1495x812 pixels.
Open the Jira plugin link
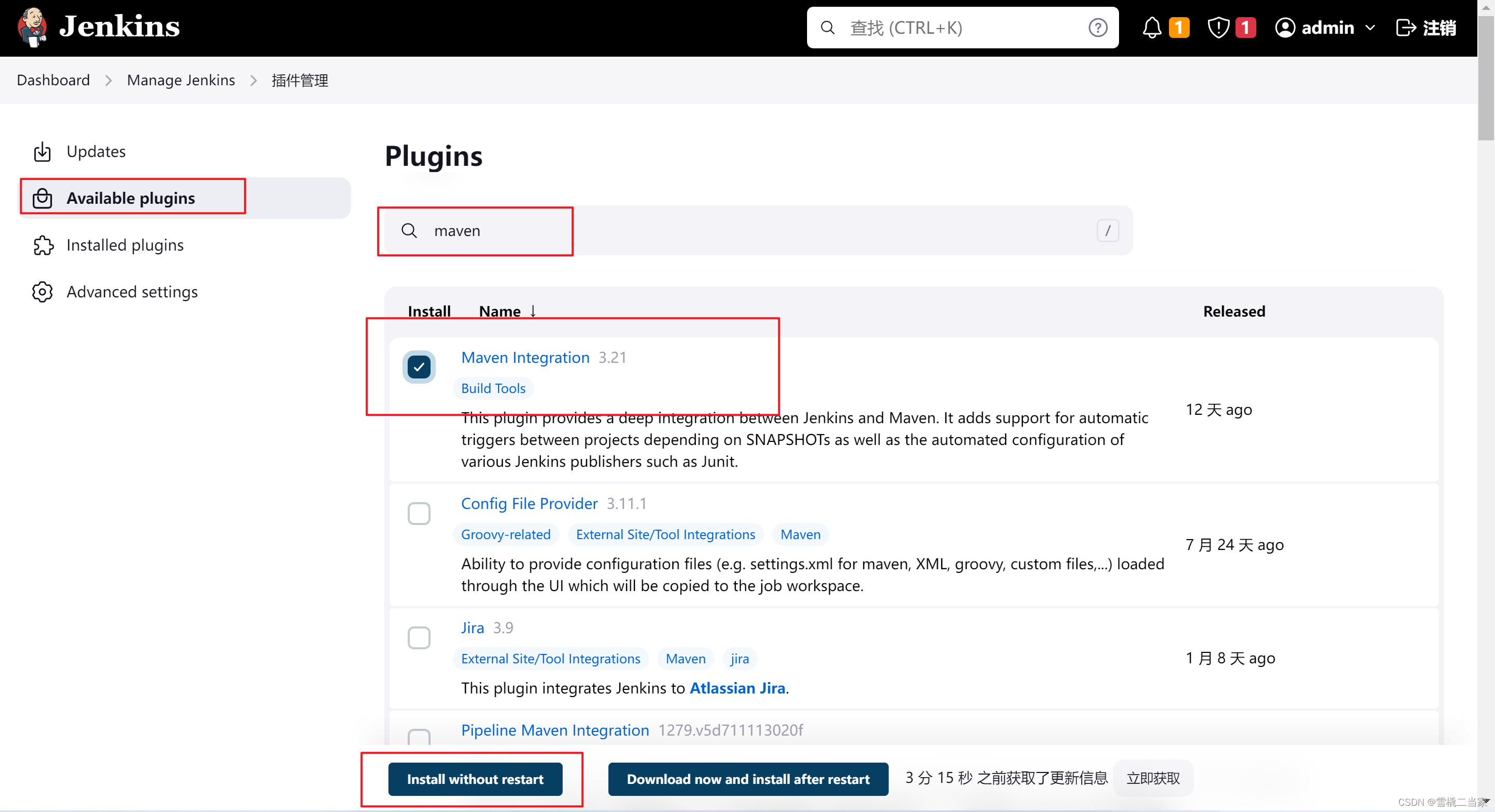472,627
